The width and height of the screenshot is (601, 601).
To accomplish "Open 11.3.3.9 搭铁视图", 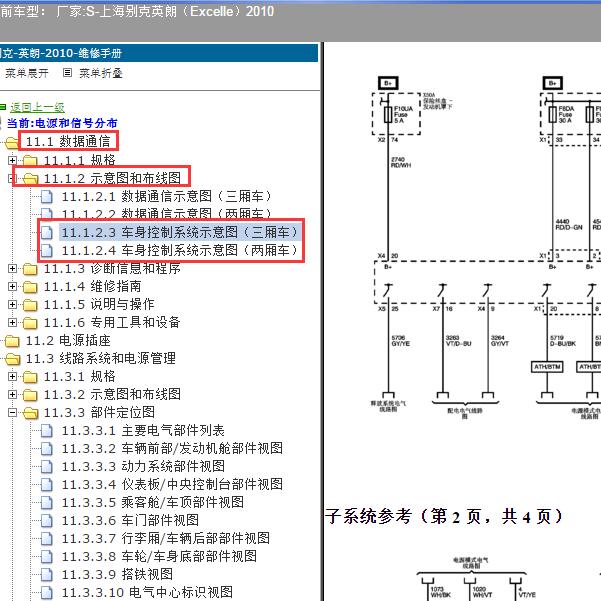I will click(117, 574).
